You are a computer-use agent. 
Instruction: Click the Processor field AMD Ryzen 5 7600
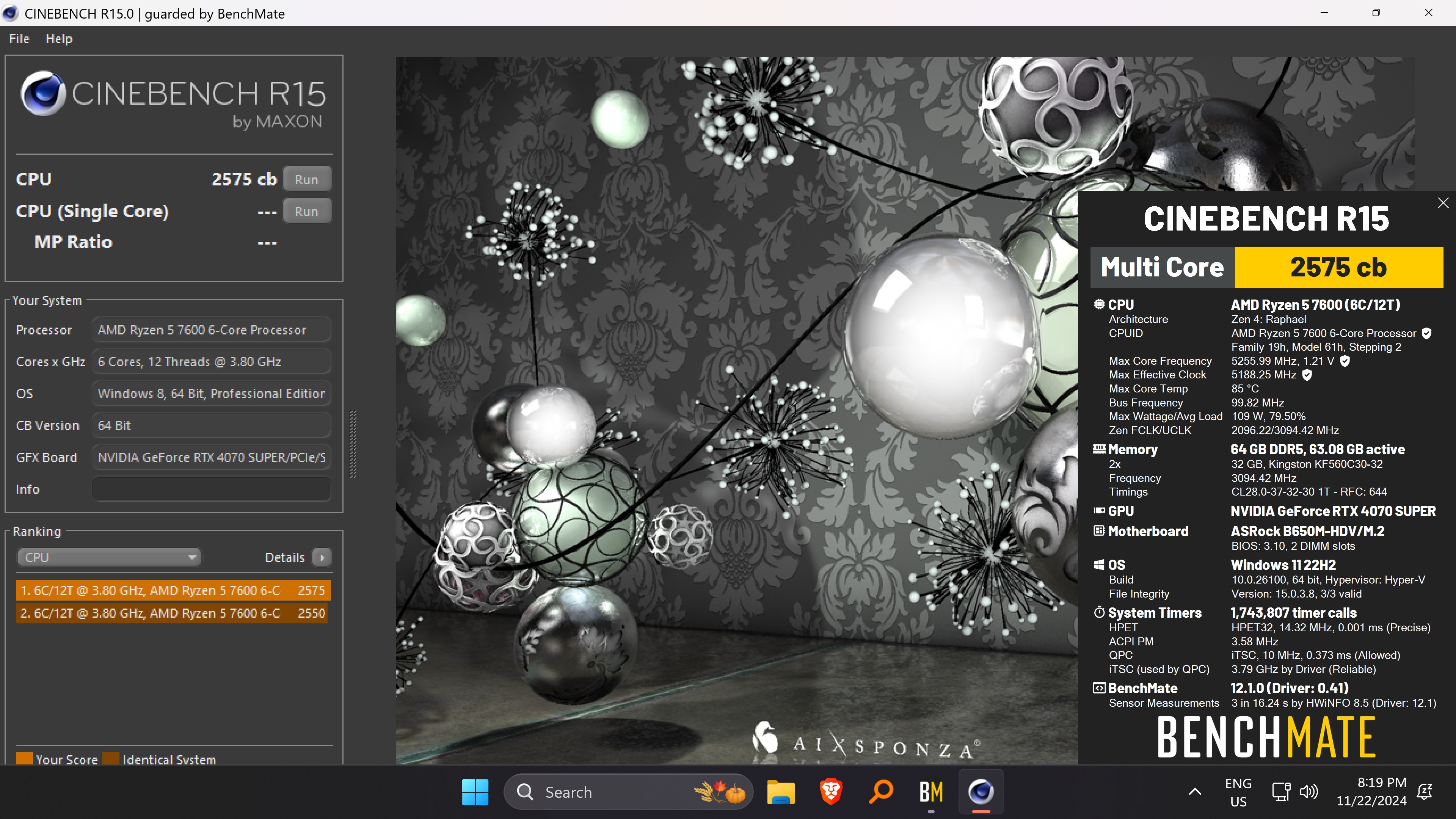(212, 330)
